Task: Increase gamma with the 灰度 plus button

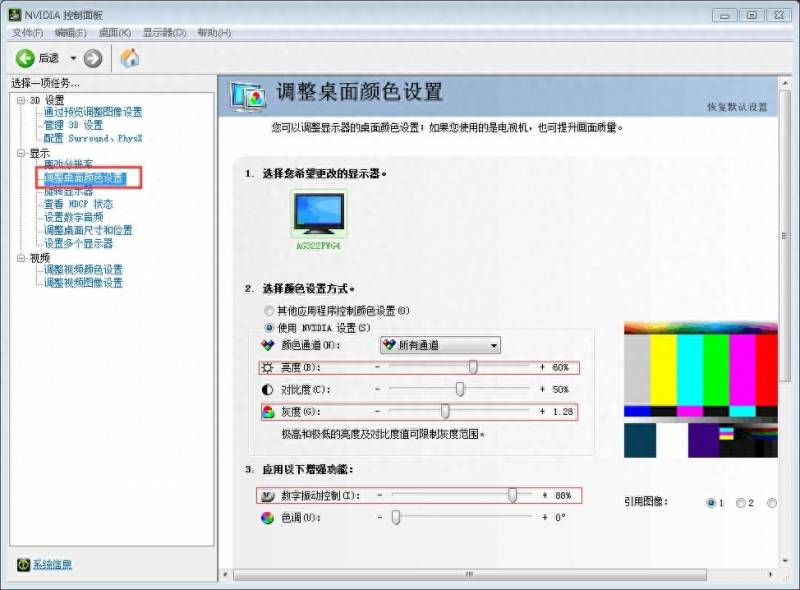Action: (x=542, y=411)
